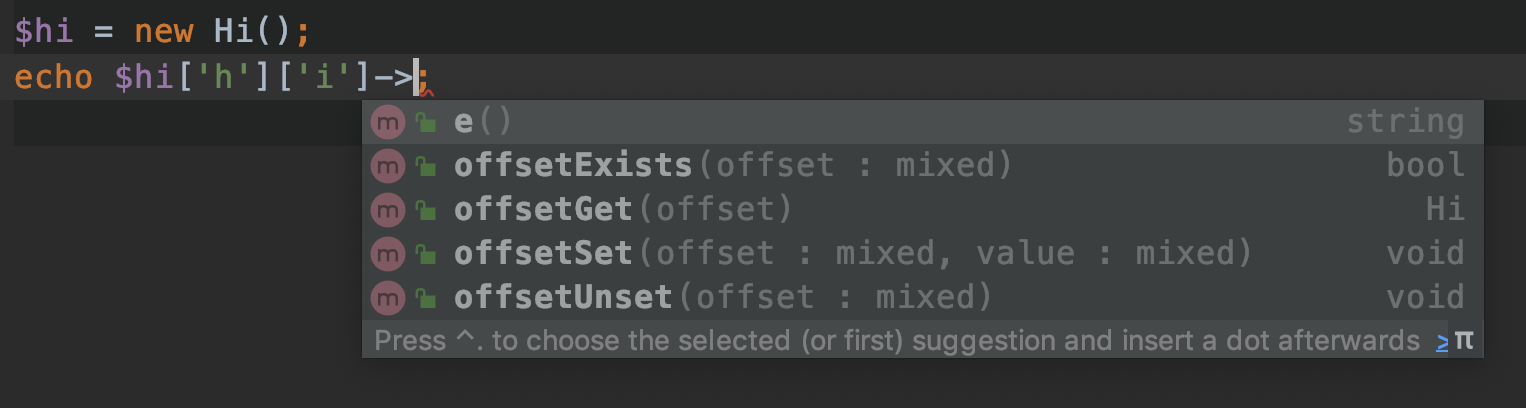The height and width of the screenshot is (408, 1526).
Task: Click the pi icon in the hint bar
Action: [1464, 340]
